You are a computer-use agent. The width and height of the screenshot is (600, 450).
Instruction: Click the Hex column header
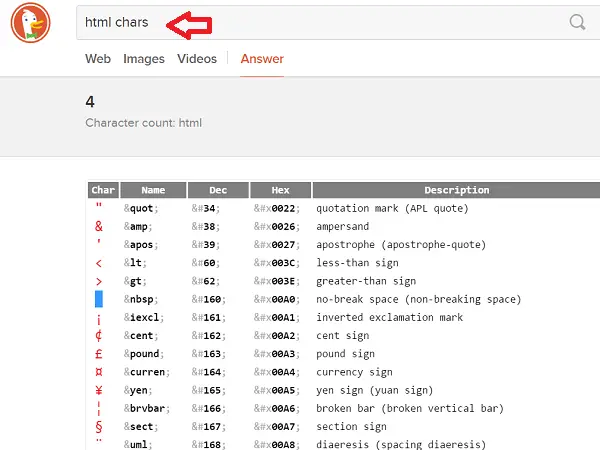tap(280, 190)
